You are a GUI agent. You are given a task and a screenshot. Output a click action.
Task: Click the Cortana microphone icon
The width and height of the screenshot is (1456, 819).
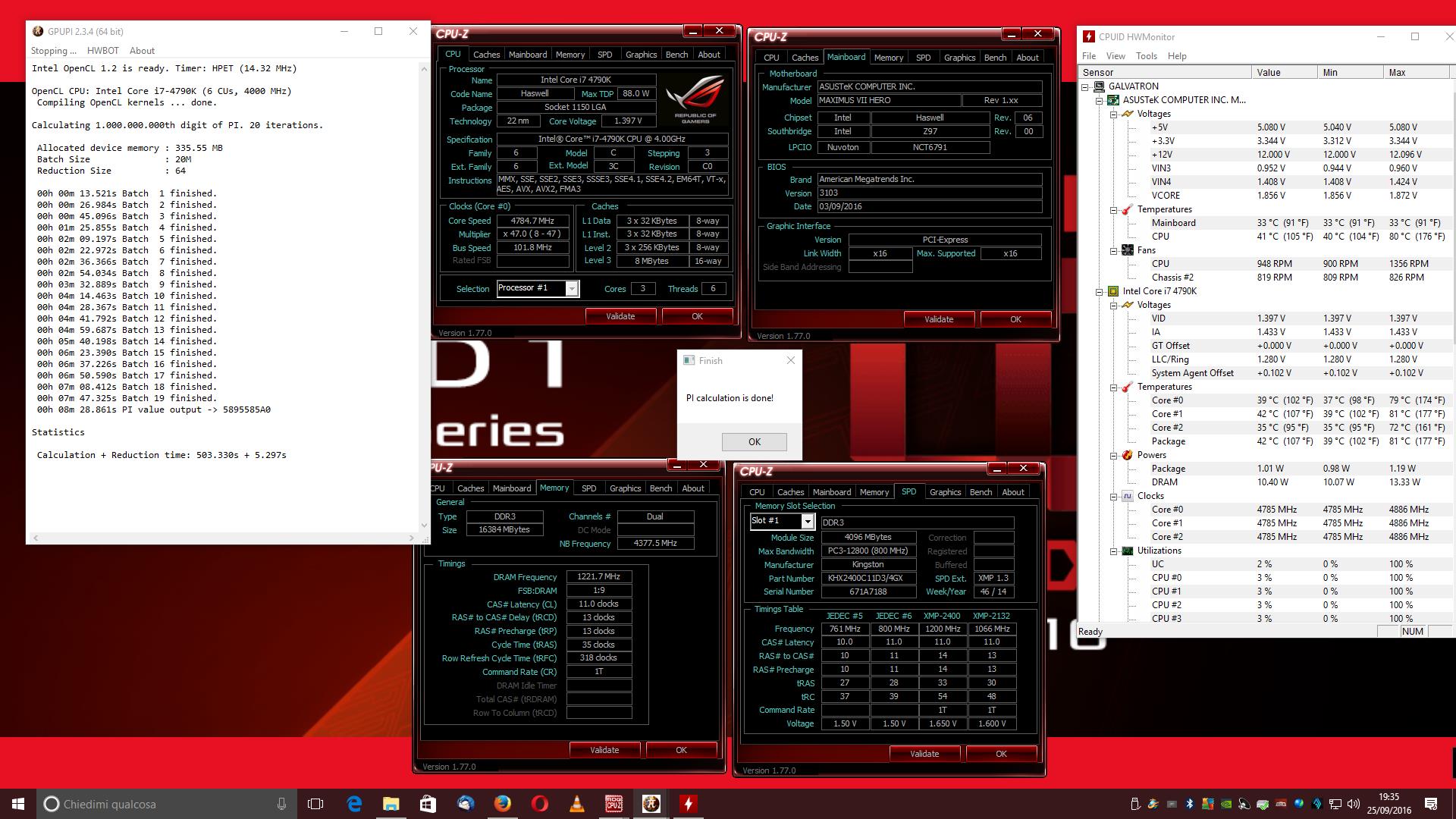coord(281,804)
